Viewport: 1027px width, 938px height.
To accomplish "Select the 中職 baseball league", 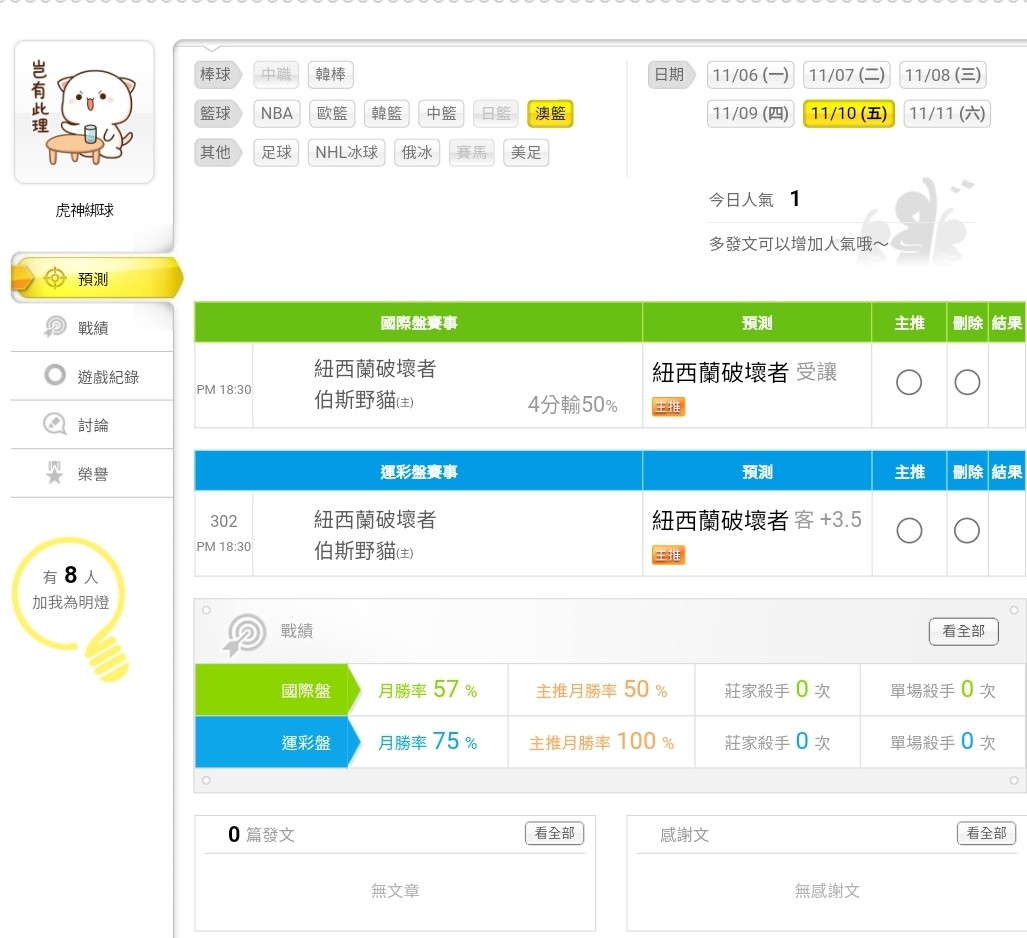I will [276, 75].
